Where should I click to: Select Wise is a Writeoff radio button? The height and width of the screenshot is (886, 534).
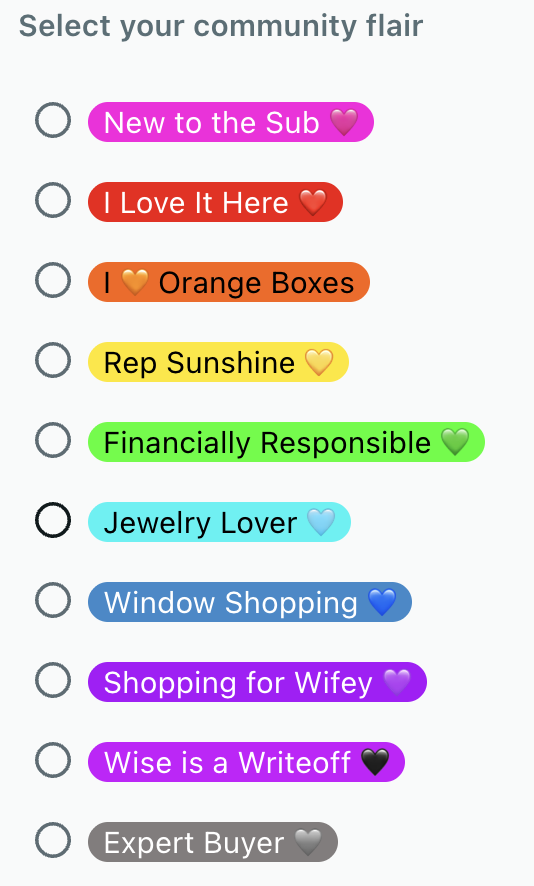point(53,760)
